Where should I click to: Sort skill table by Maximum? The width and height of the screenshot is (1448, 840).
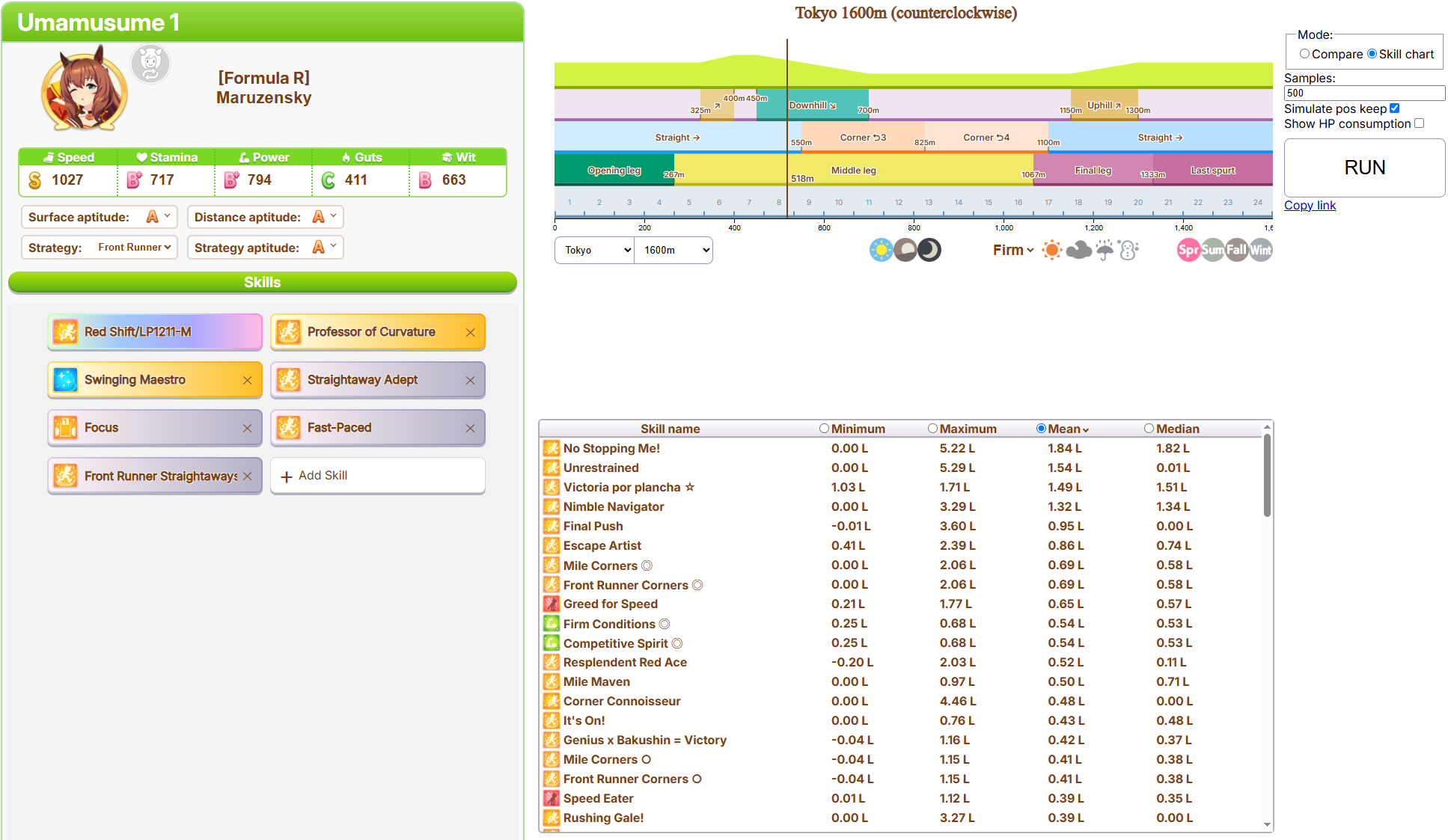click(932, 429)
